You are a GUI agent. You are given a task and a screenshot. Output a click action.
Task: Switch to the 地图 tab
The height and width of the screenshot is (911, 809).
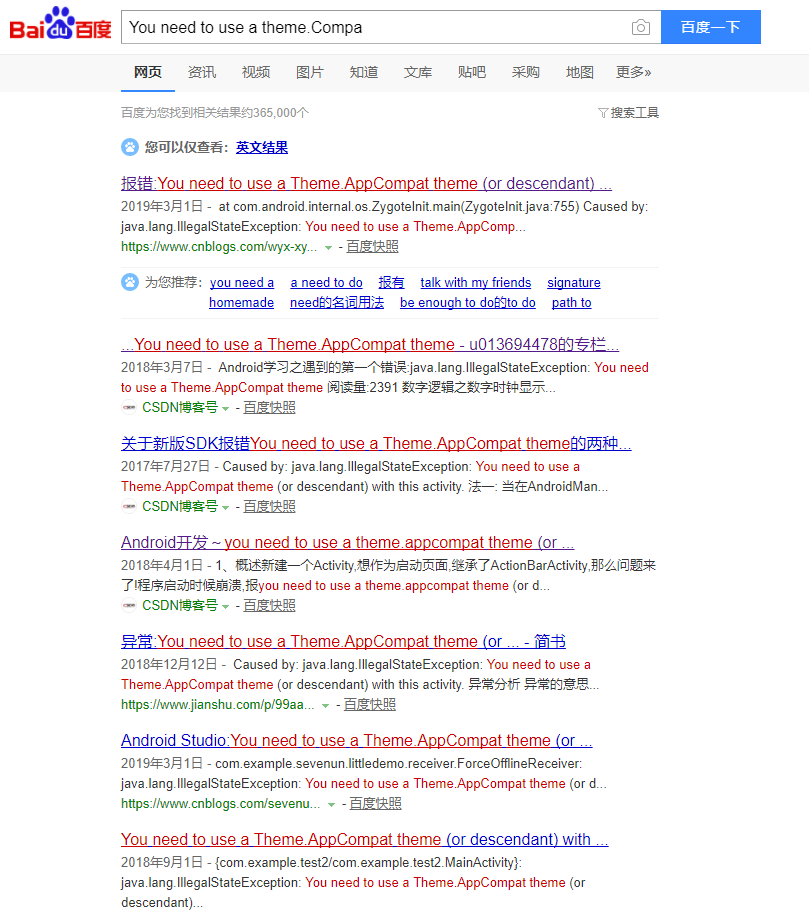[x=579, y=72]
